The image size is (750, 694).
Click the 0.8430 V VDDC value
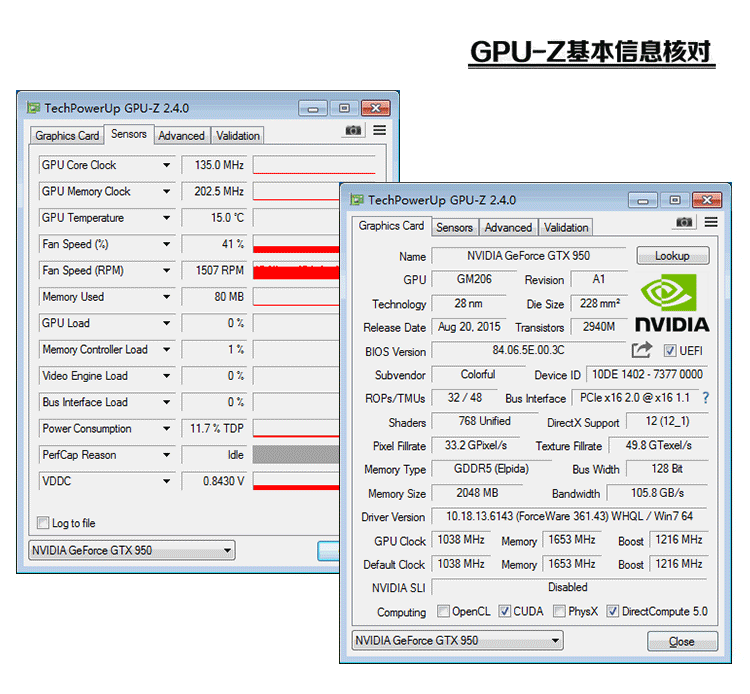tap(214, 481)
